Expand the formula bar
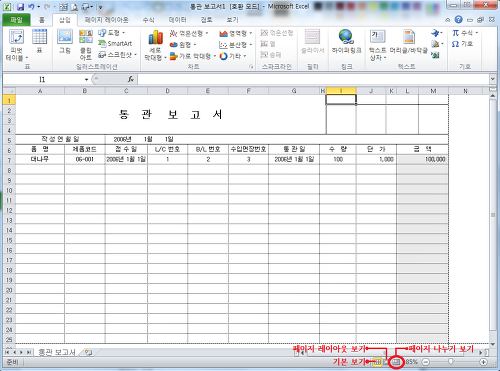The image size is (500, 371). [492, 79]
